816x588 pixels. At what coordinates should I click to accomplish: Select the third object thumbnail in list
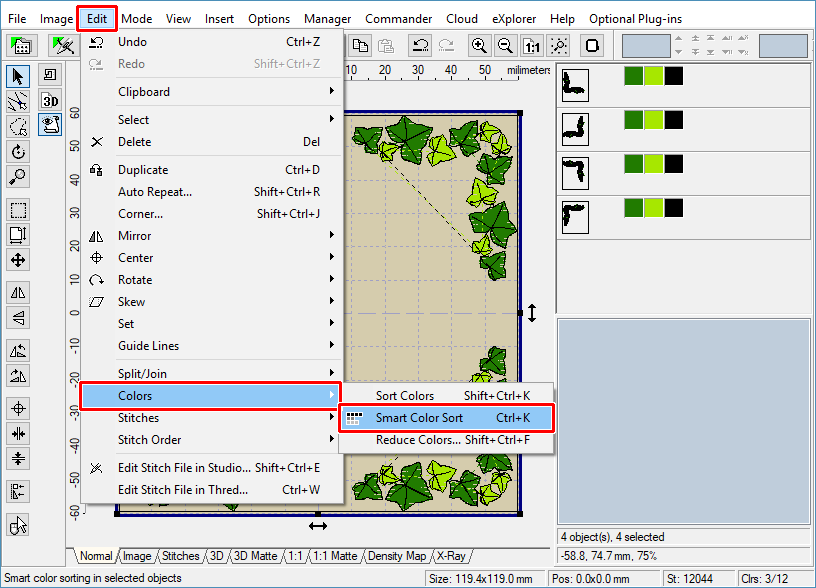(x=575, y=173)
